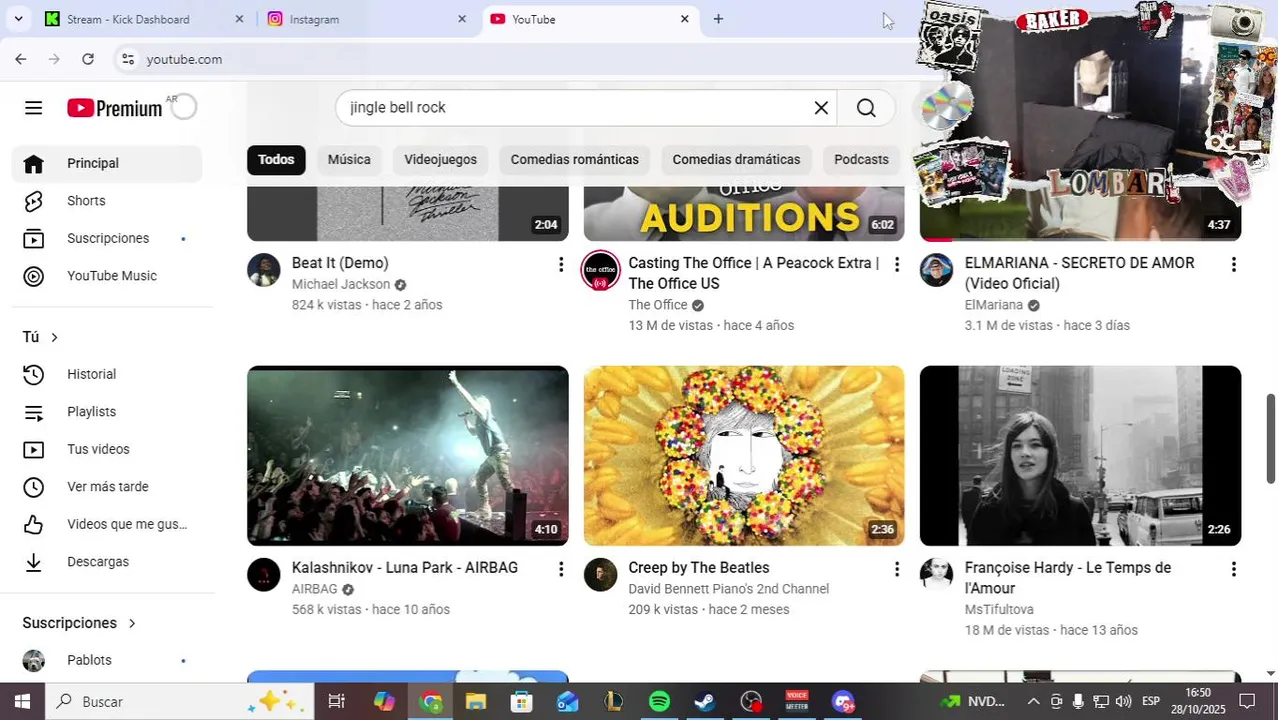This screenshot has width=1278, height=720.
Task: Play the Creep by The Beatles thumbnail
Action: [x=744, y=456]
